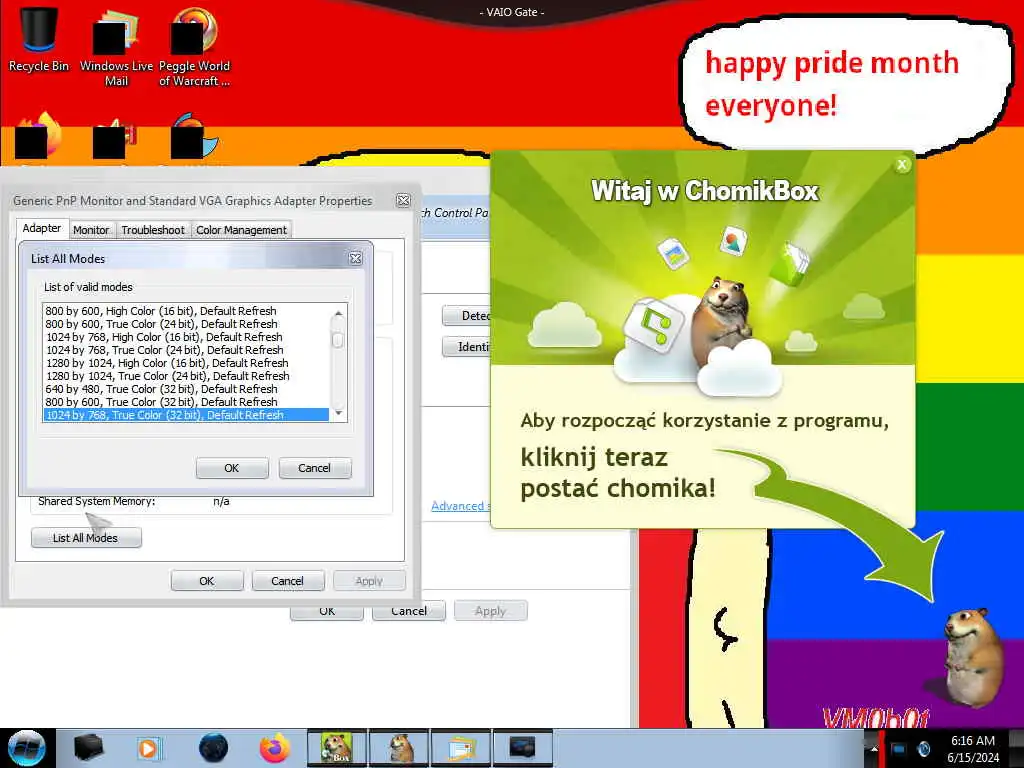Click the monitor icon in system tray
This screenshot has width=1024, height=768.
click(899, 749)
